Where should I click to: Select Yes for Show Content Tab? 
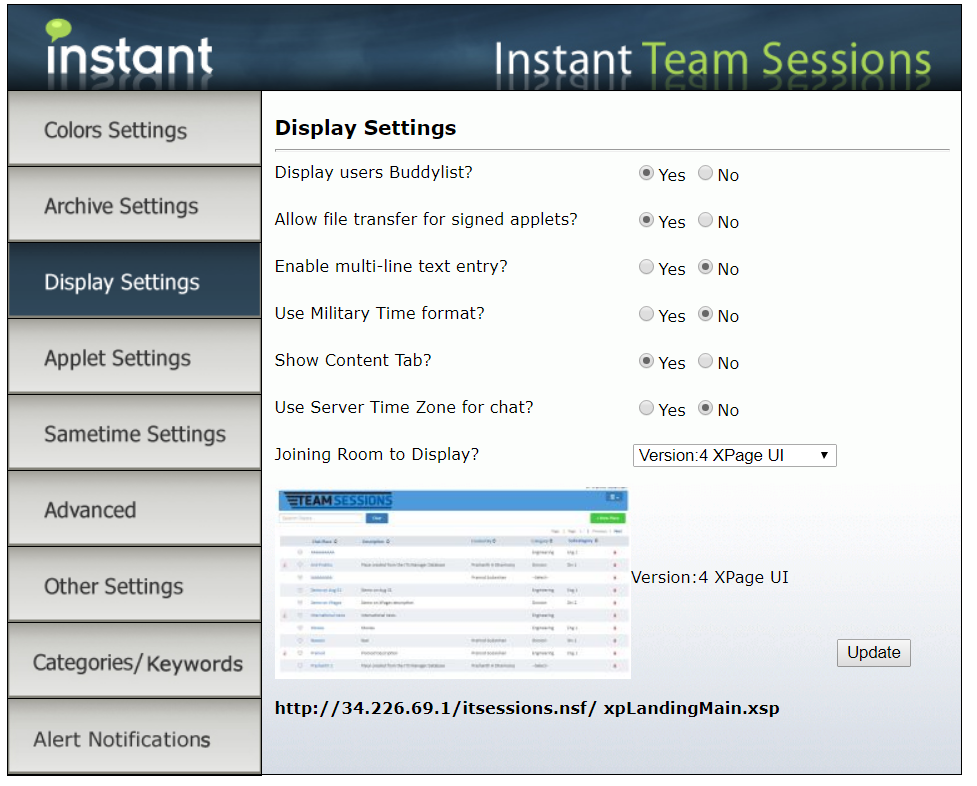[646, 361]
